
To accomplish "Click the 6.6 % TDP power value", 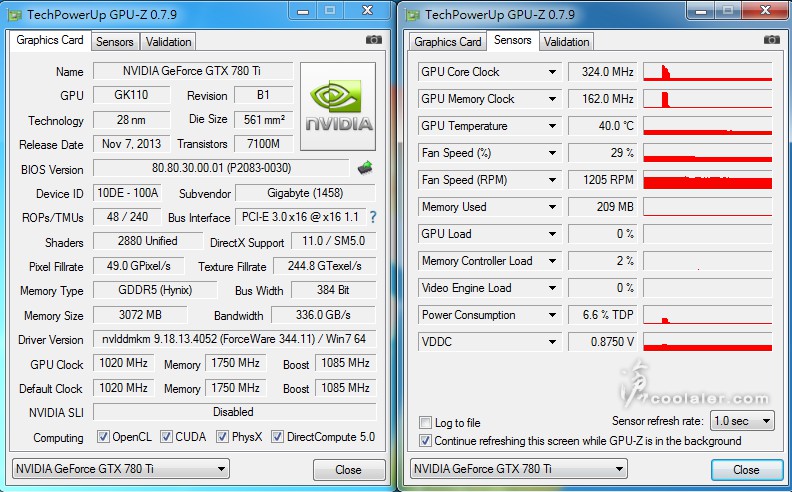I will pyautogui.click(x=602, y=315).
